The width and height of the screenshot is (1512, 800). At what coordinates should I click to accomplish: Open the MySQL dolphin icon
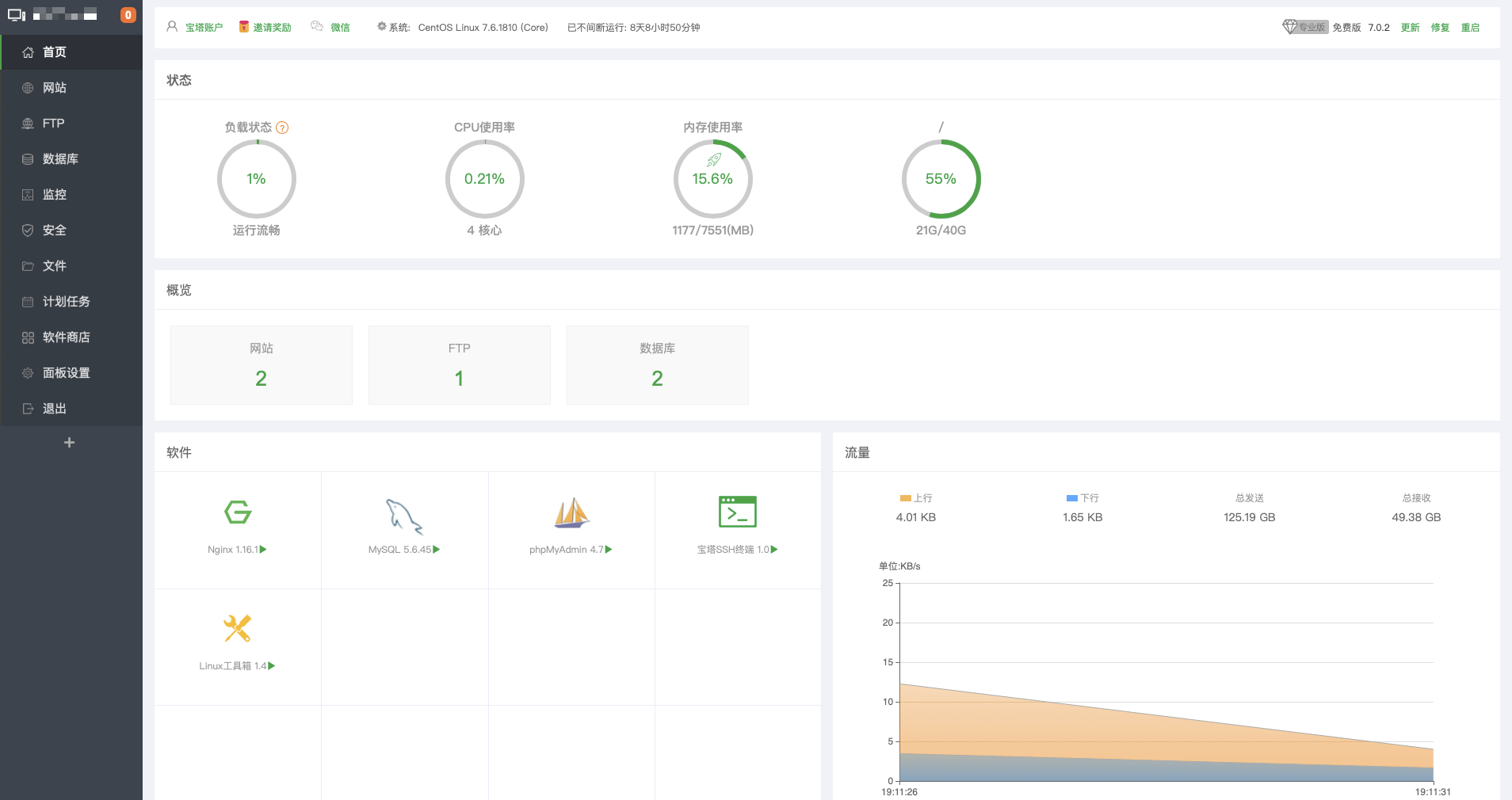(x=404, y=516)
